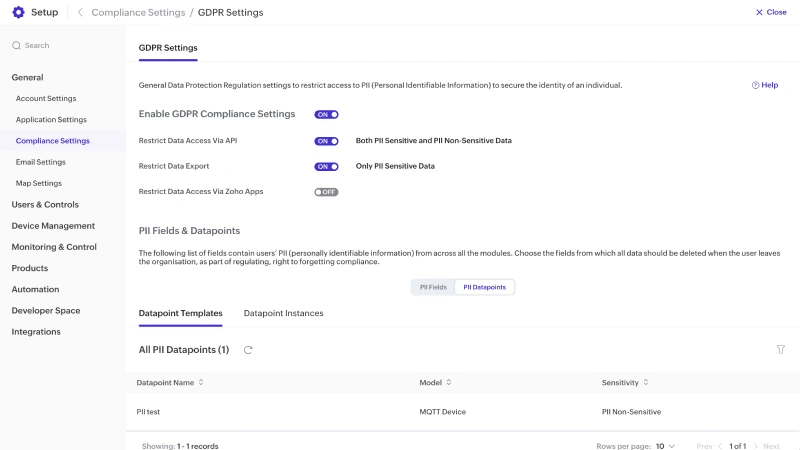Disable the Enable GDPR Compliance Settings toggle
Image resolution: width=800 pixels, height=450 pixels.
[x=326, y=115]
